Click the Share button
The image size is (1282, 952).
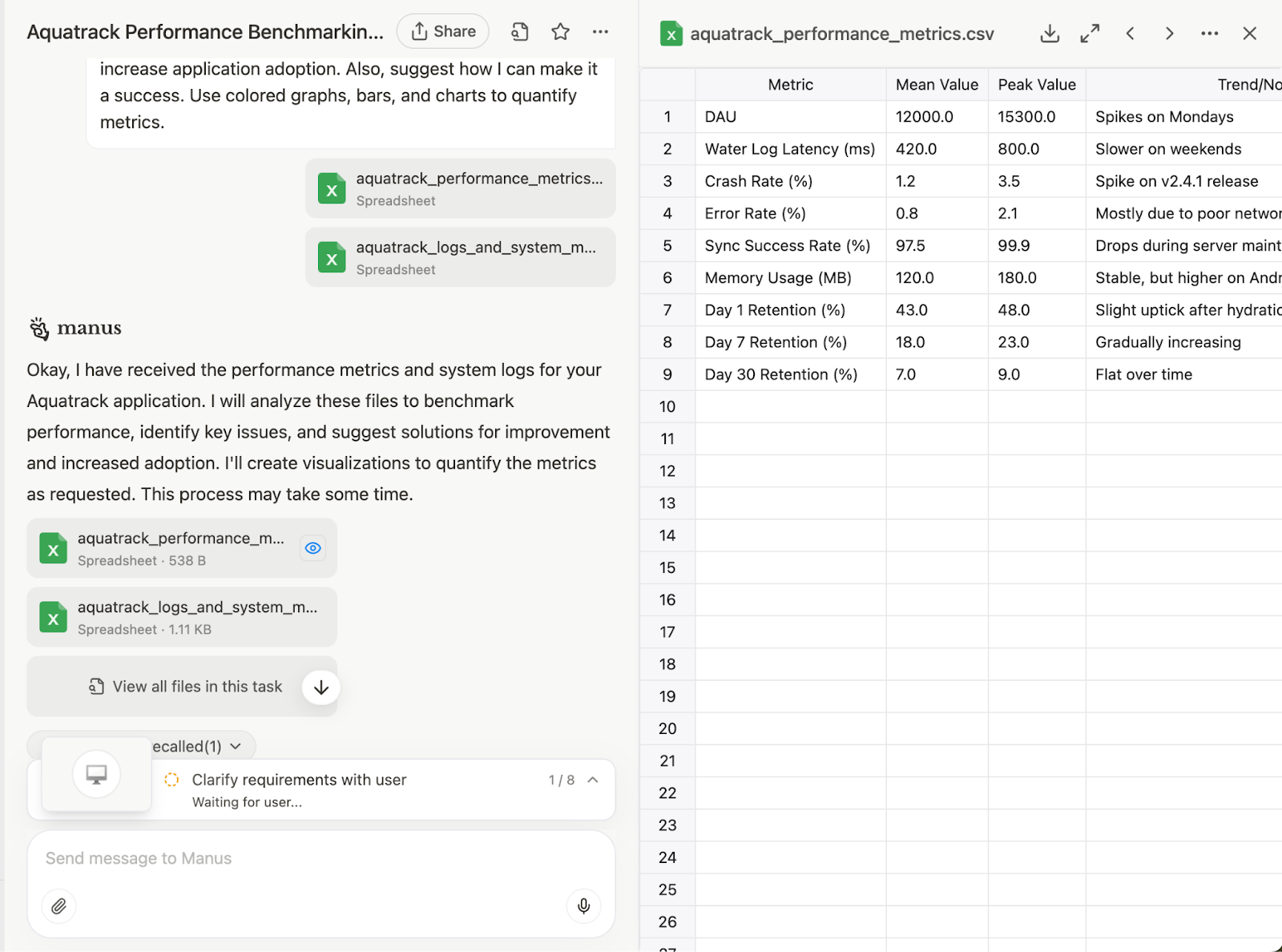[x=443, y=31]
